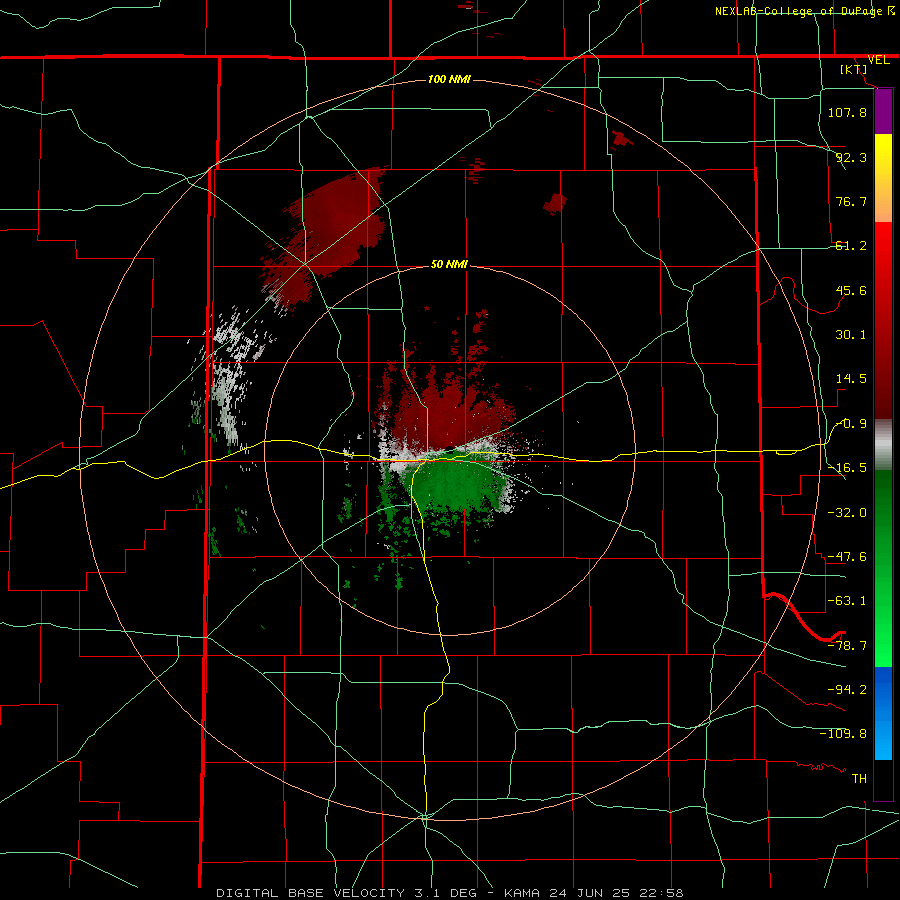The height and width of the screenshot is (900, 900).
Task: Click the 45.6 scale value
Action: point(851,290)
